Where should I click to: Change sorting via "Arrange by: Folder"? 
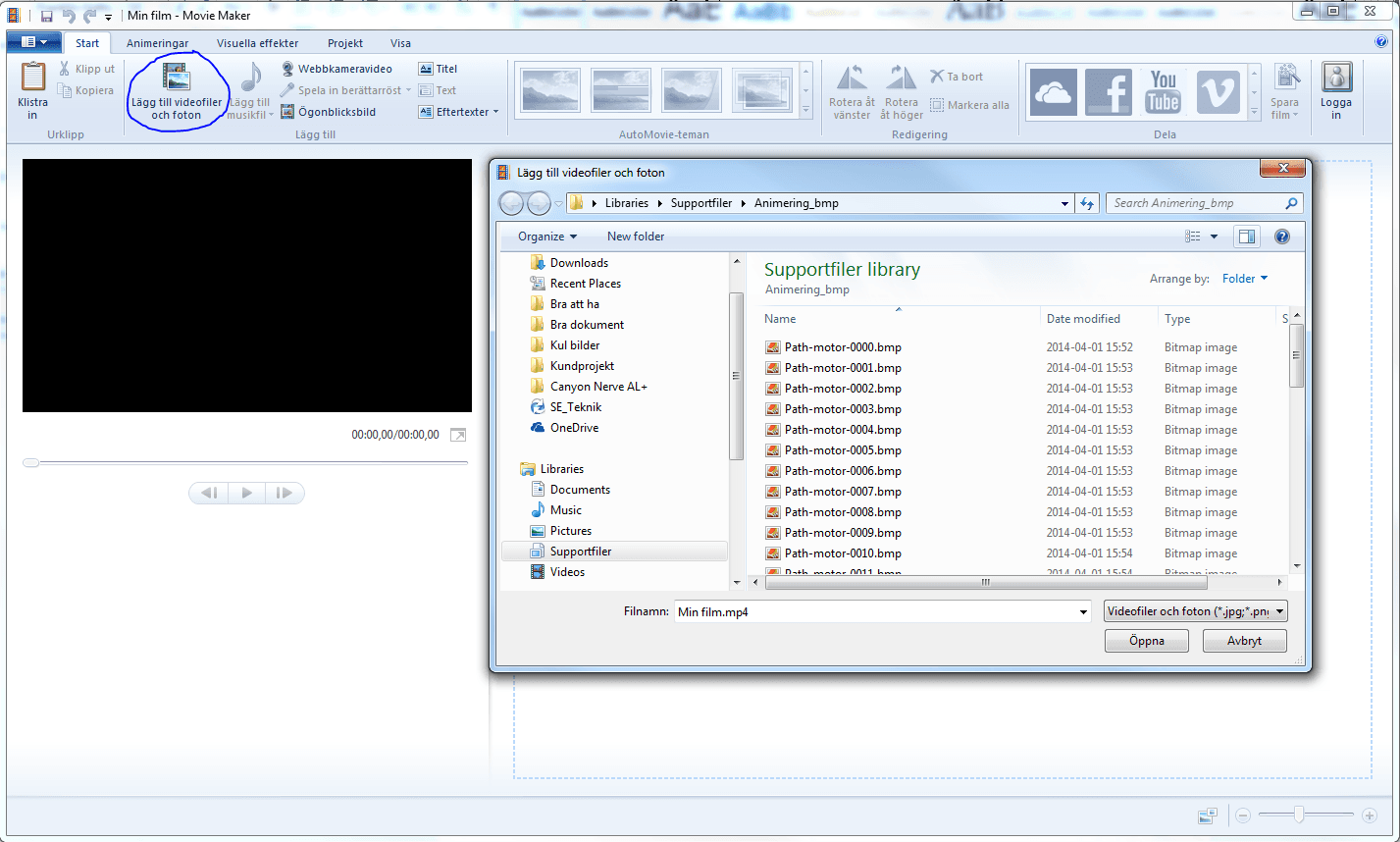click(1244, 278)
